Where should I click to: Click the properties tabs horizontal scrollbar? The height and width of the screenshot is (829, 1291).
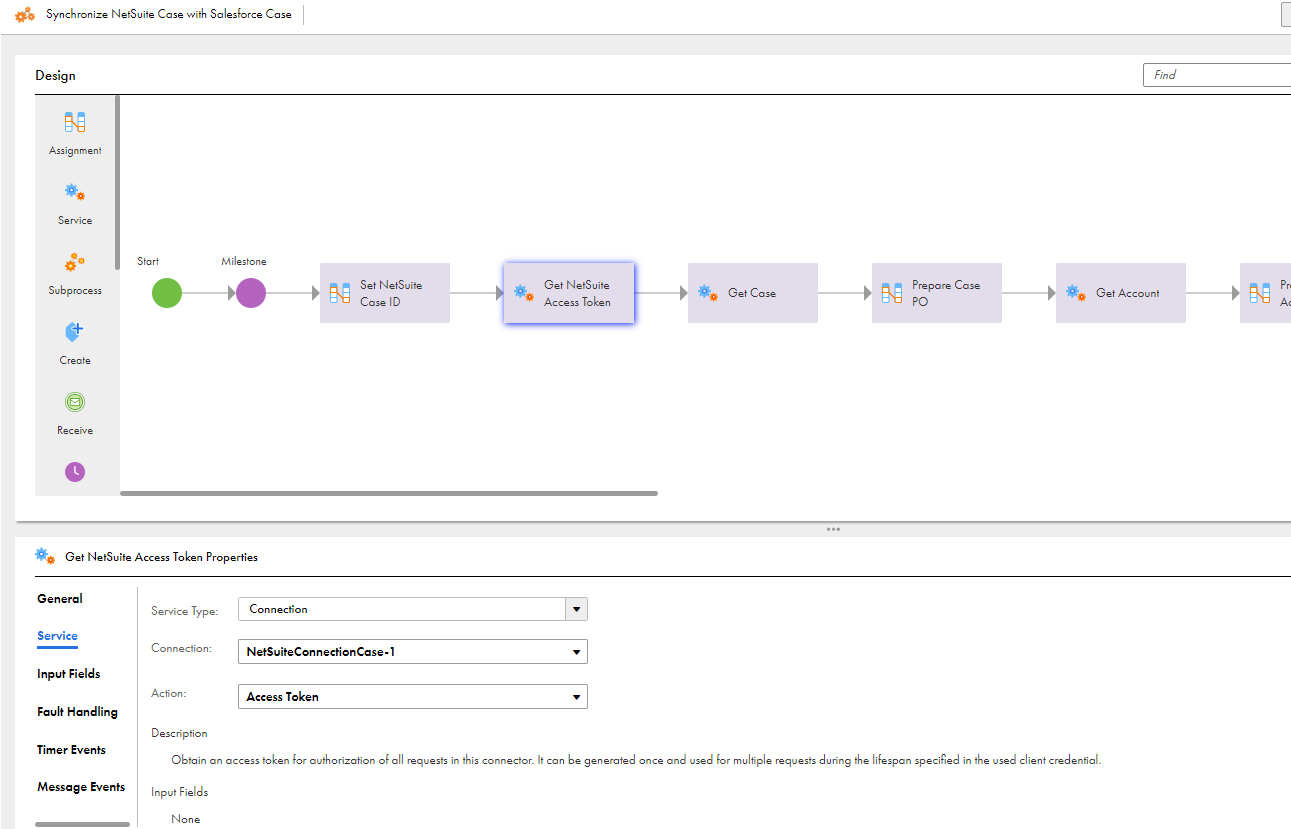[82, 824]
